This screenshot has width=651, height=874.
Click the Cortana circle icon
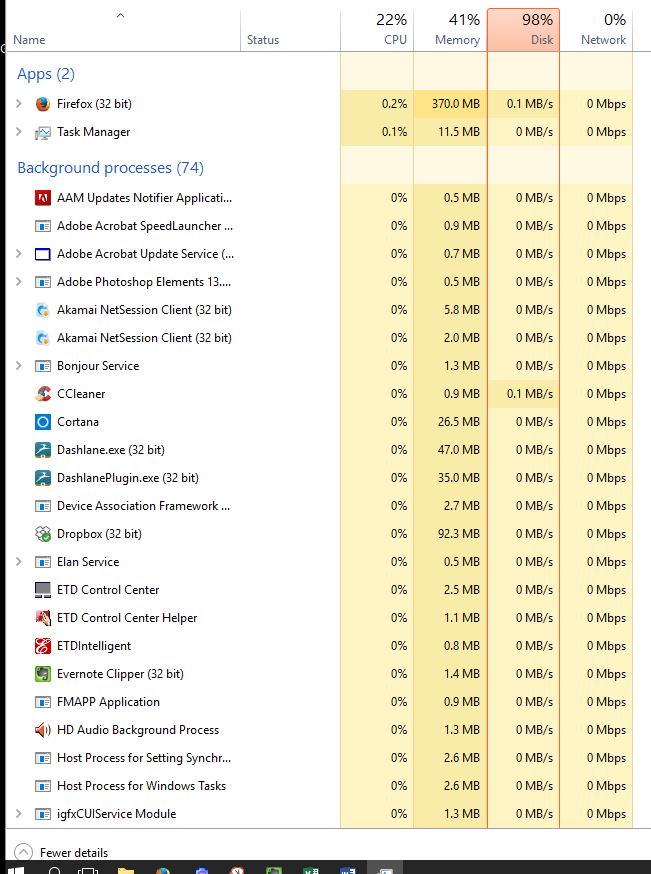[x=43, y=422]
